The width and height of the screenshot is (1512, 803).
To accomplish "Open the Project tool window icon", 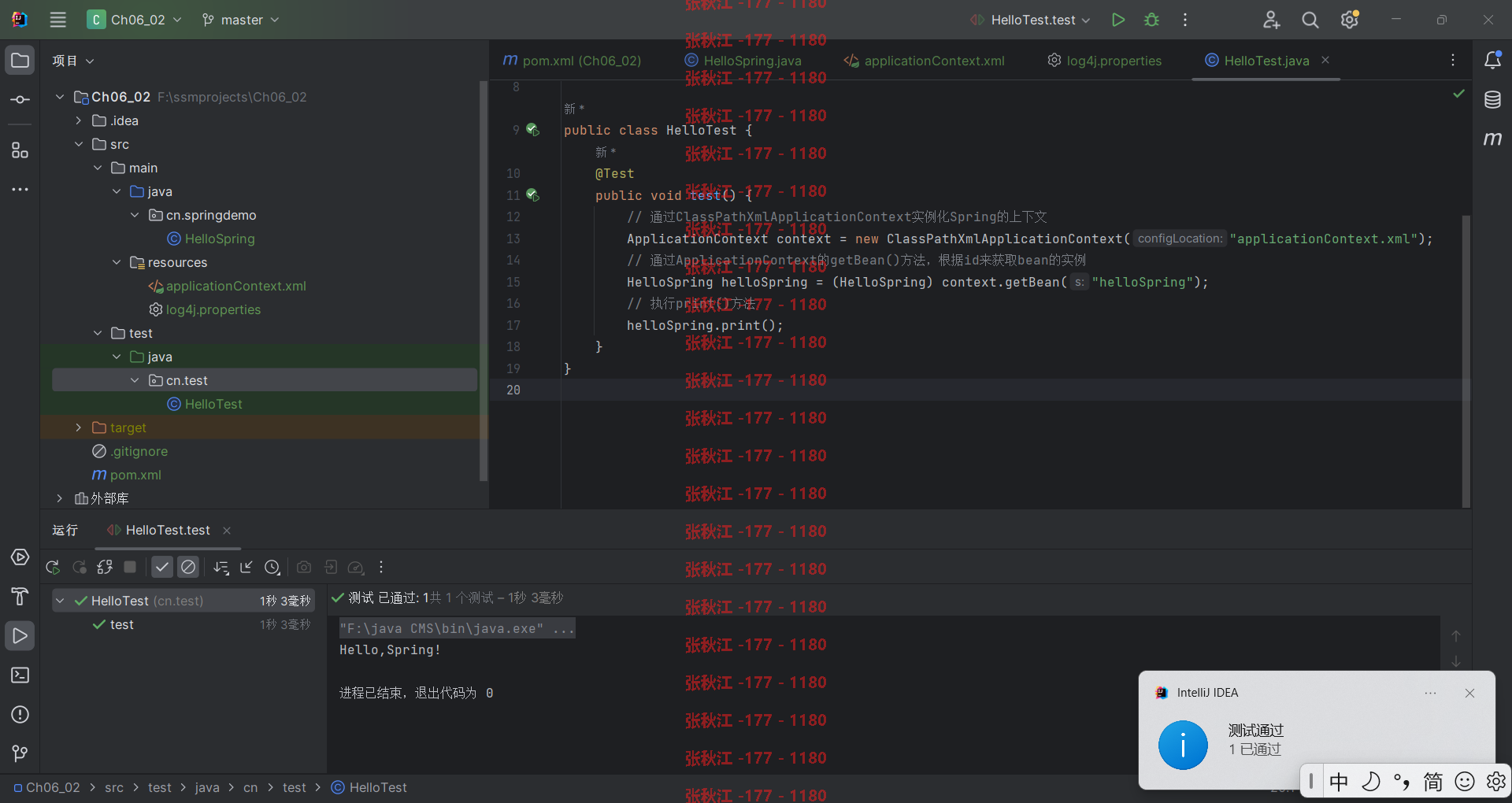I will [20, 61].
